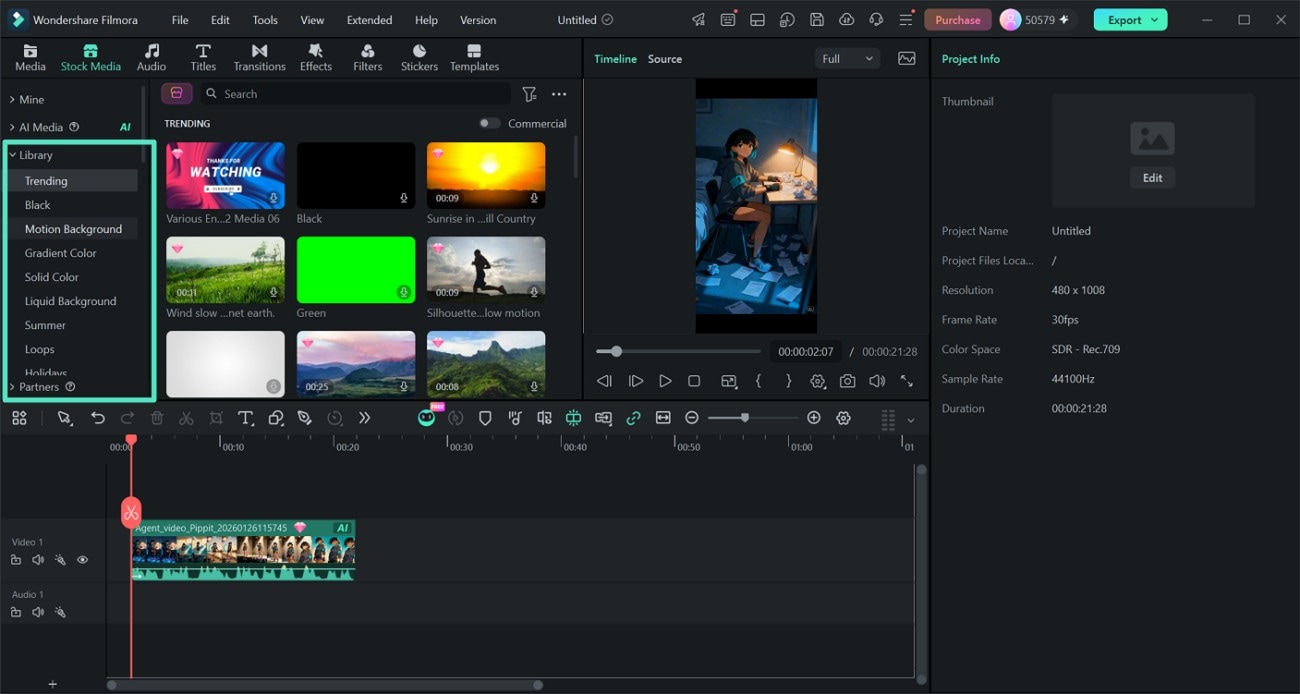Viewport: 1300px width, 694px height.
Task: Click the timeline zoom slider handle
Action: coord(745,418)
